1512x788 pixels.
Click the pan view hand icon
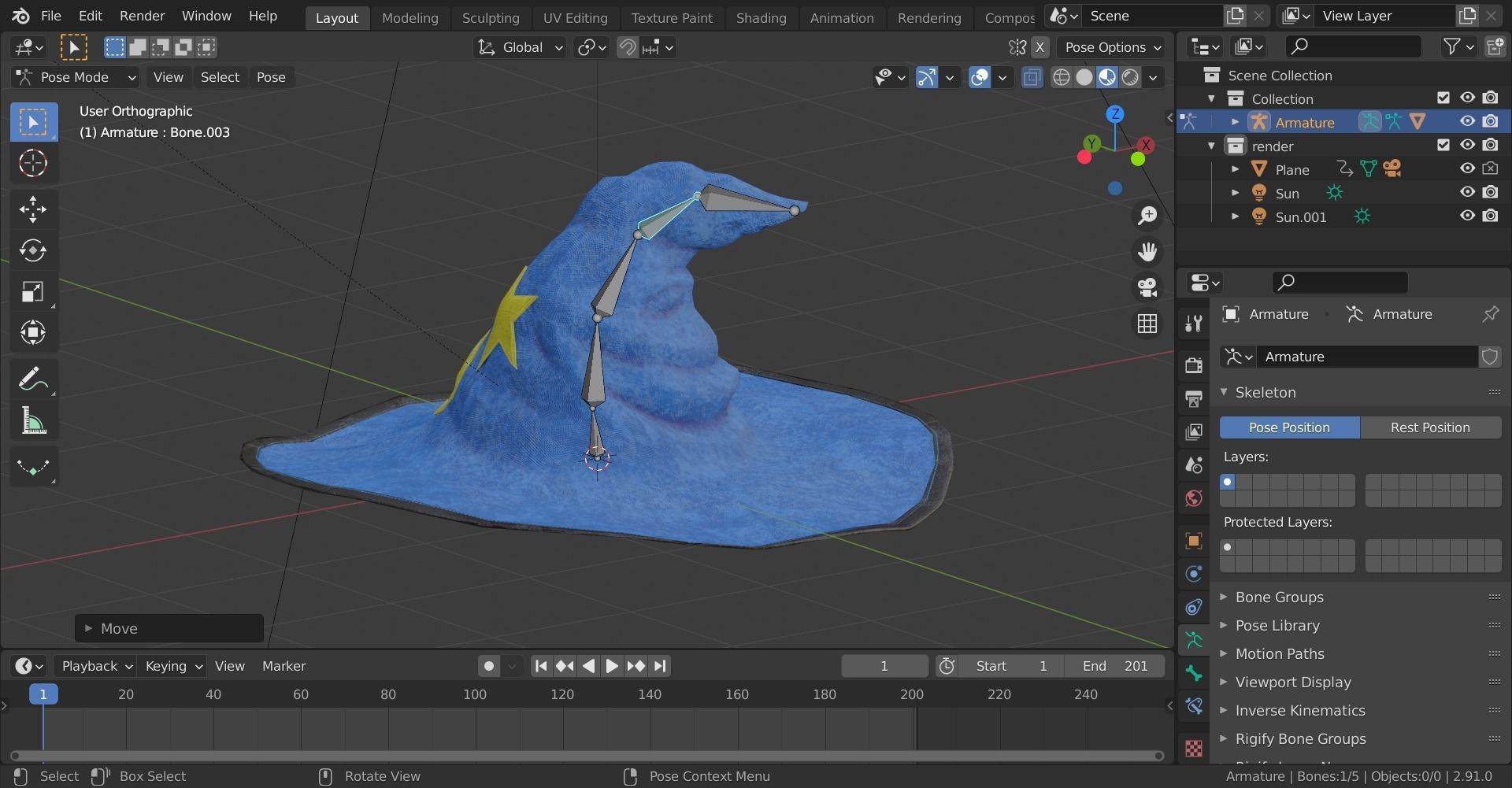1147,252
